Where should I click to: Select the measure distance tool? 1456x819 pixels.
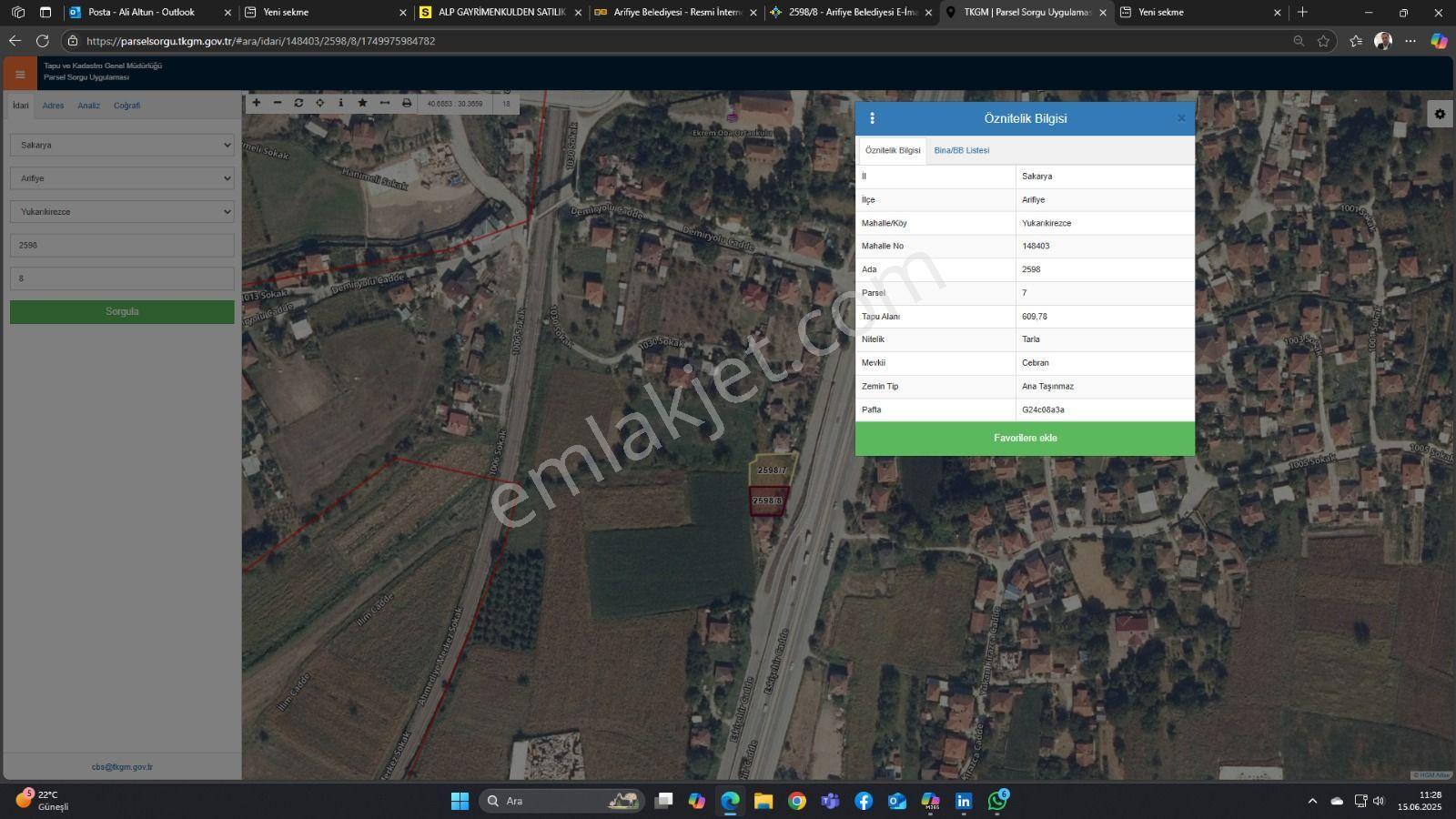pyautogui.click(x=384, y=103)
